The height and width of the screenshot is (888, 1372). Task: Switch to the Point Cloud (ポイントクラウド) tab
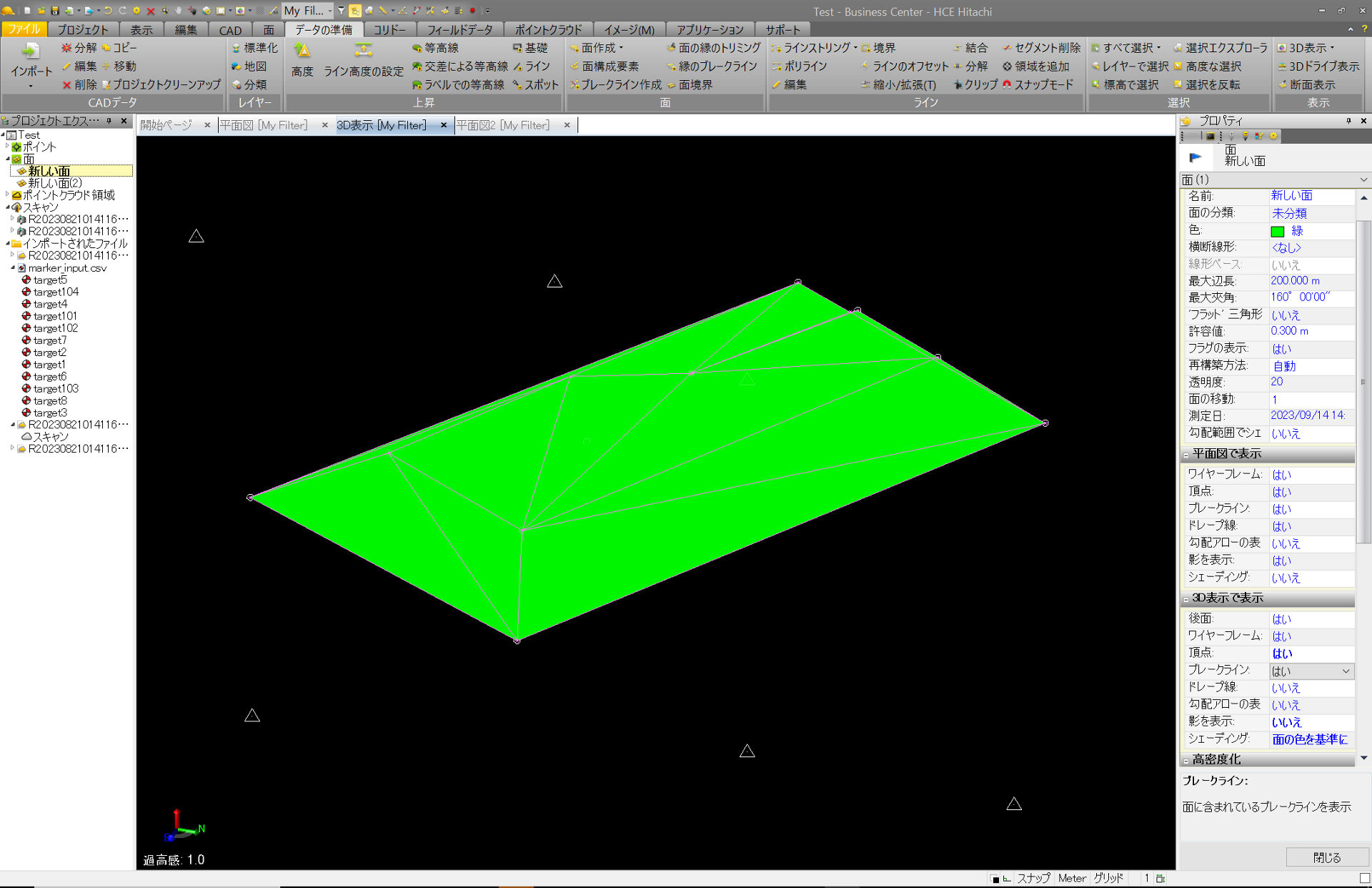548,30
